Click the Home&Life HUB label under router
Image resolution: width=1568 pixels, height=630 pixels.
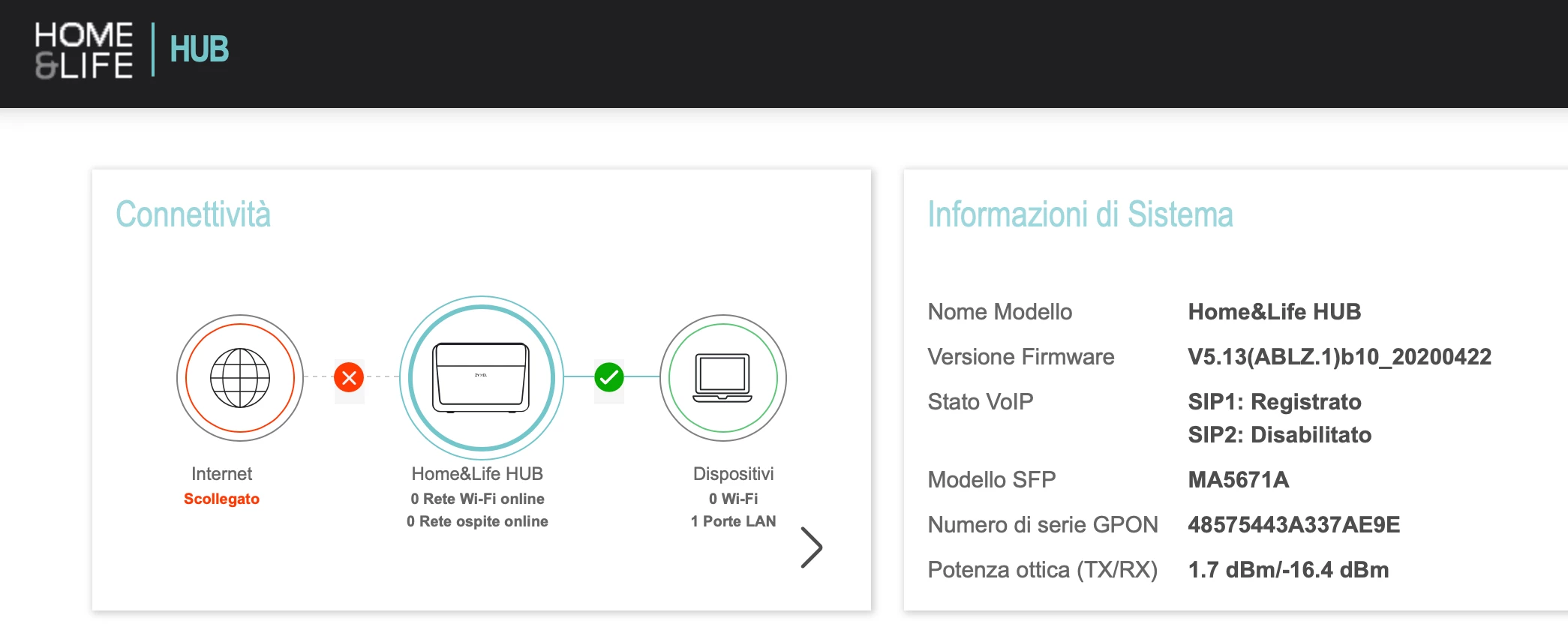(x=477, y=474)
